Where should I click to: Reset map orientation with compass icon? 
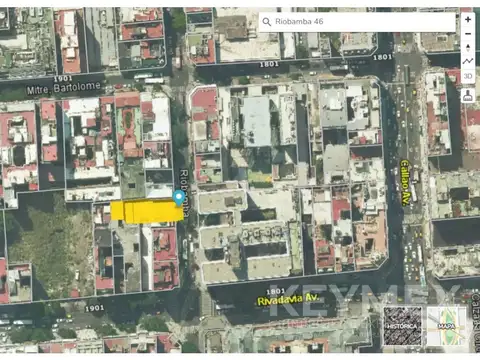[468, 48]
